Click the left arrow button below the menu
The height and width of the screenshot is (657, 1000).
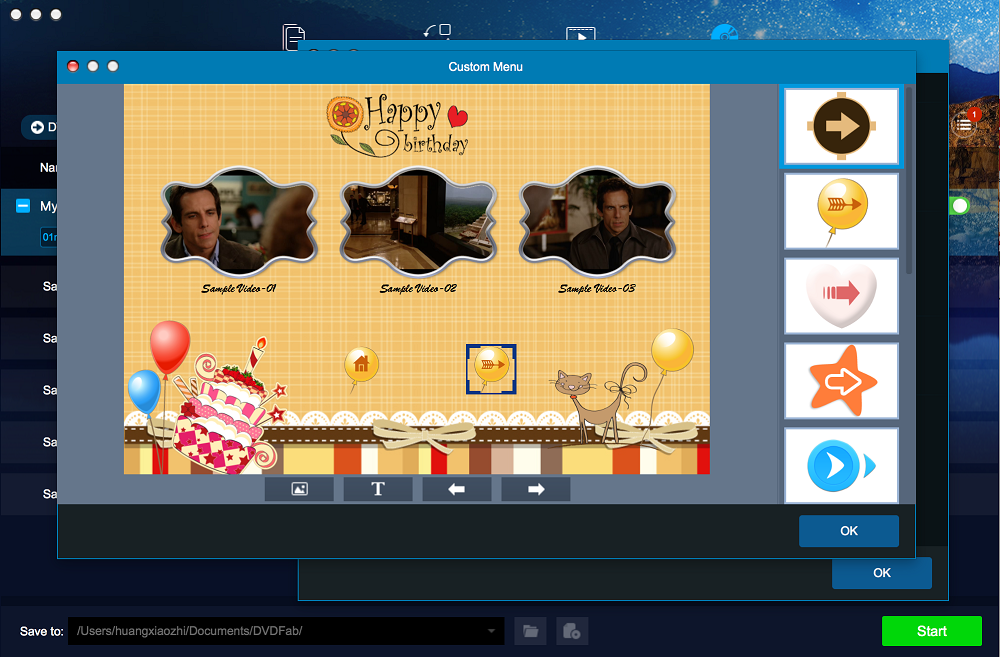coord(457,489)
